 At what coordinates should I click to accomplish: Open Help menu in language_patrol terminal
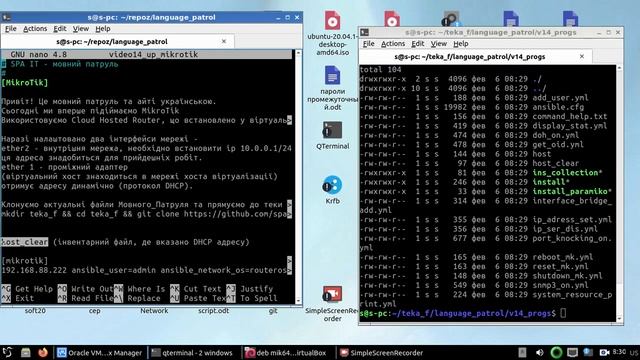tap(102, 29)
